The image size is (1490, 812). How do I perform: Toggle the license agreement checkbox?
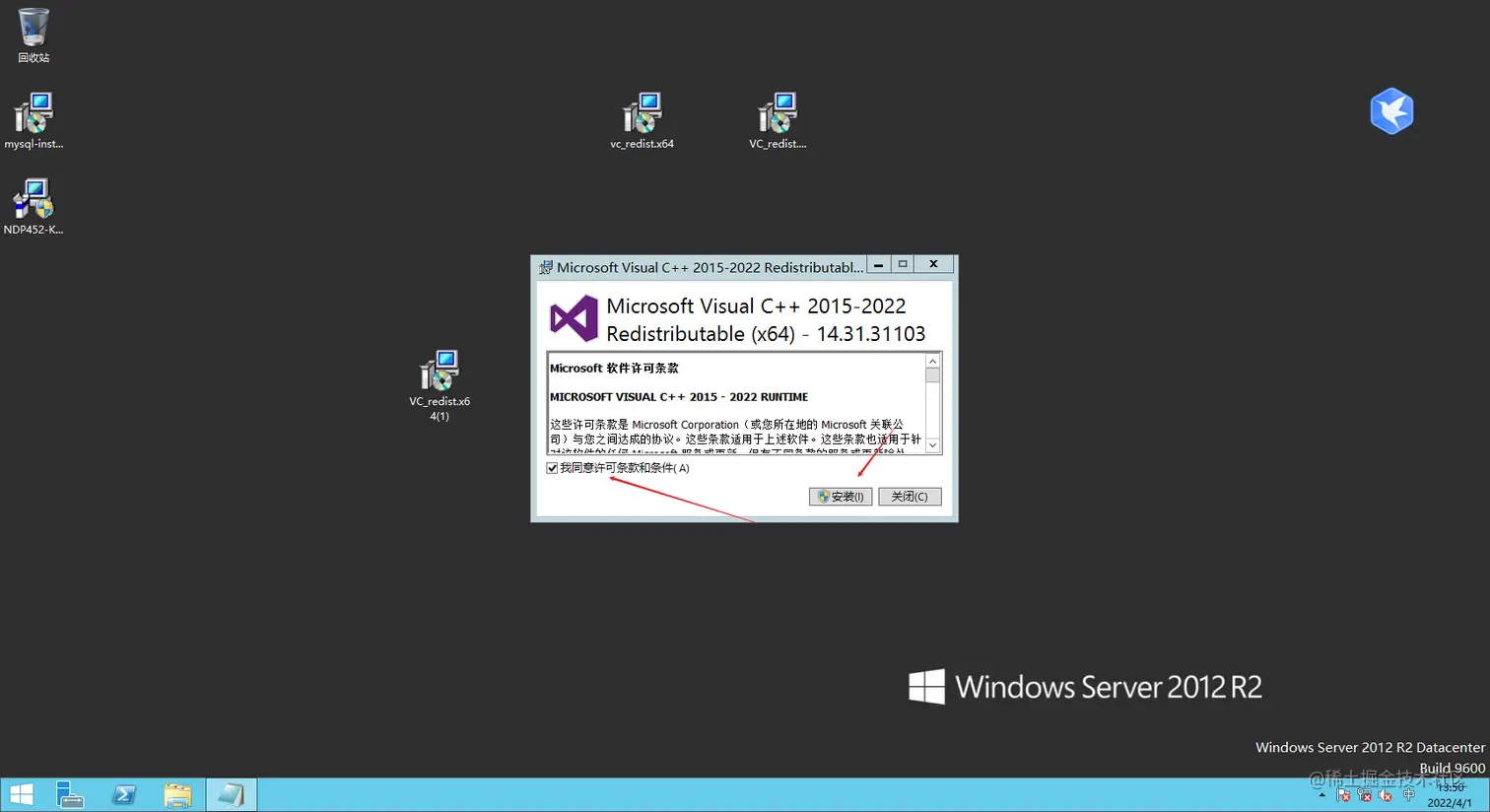coord(552,468)
